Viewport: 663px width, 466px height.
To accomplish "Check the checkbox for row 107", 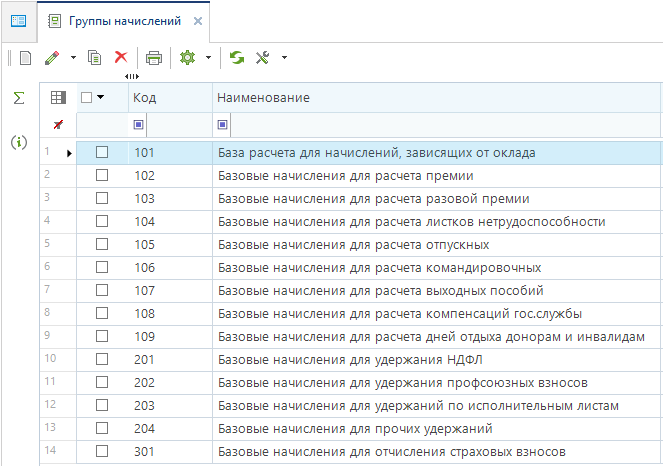I will 102,290.
